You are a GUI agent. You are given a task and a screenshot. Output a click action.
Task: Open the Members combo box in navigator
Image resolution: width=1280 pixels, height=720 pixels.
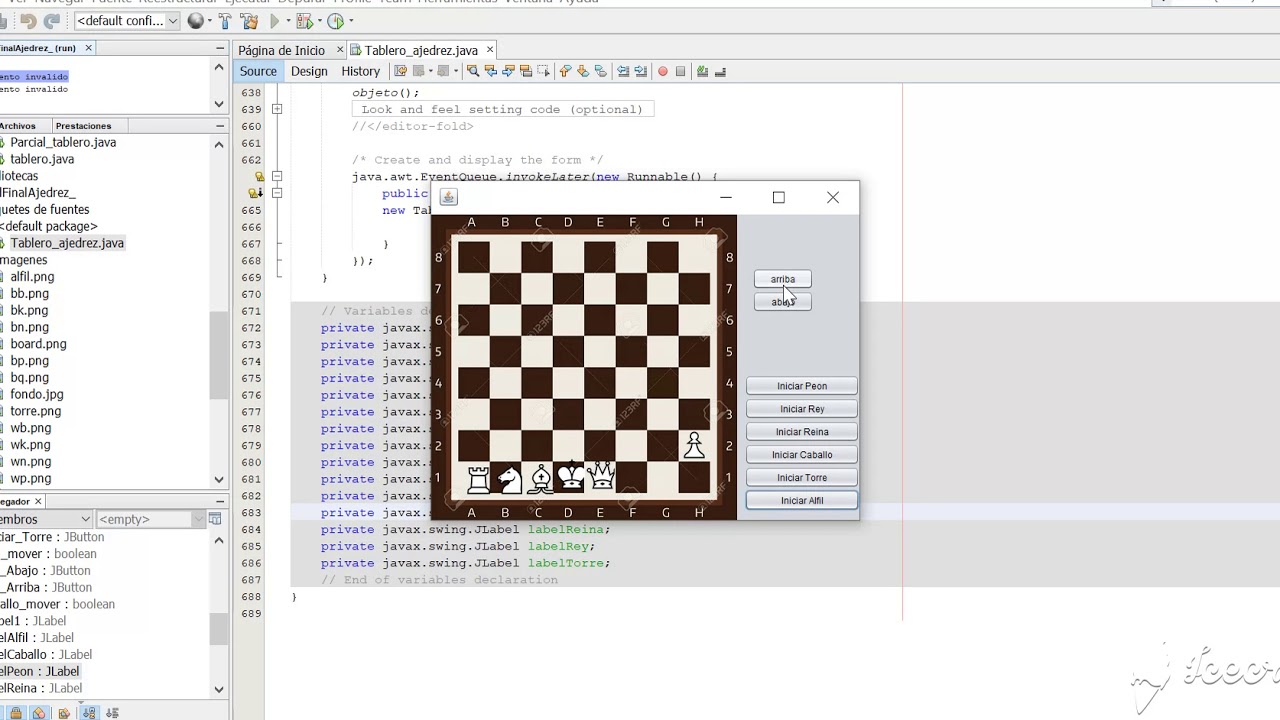(x=46, y=519)
